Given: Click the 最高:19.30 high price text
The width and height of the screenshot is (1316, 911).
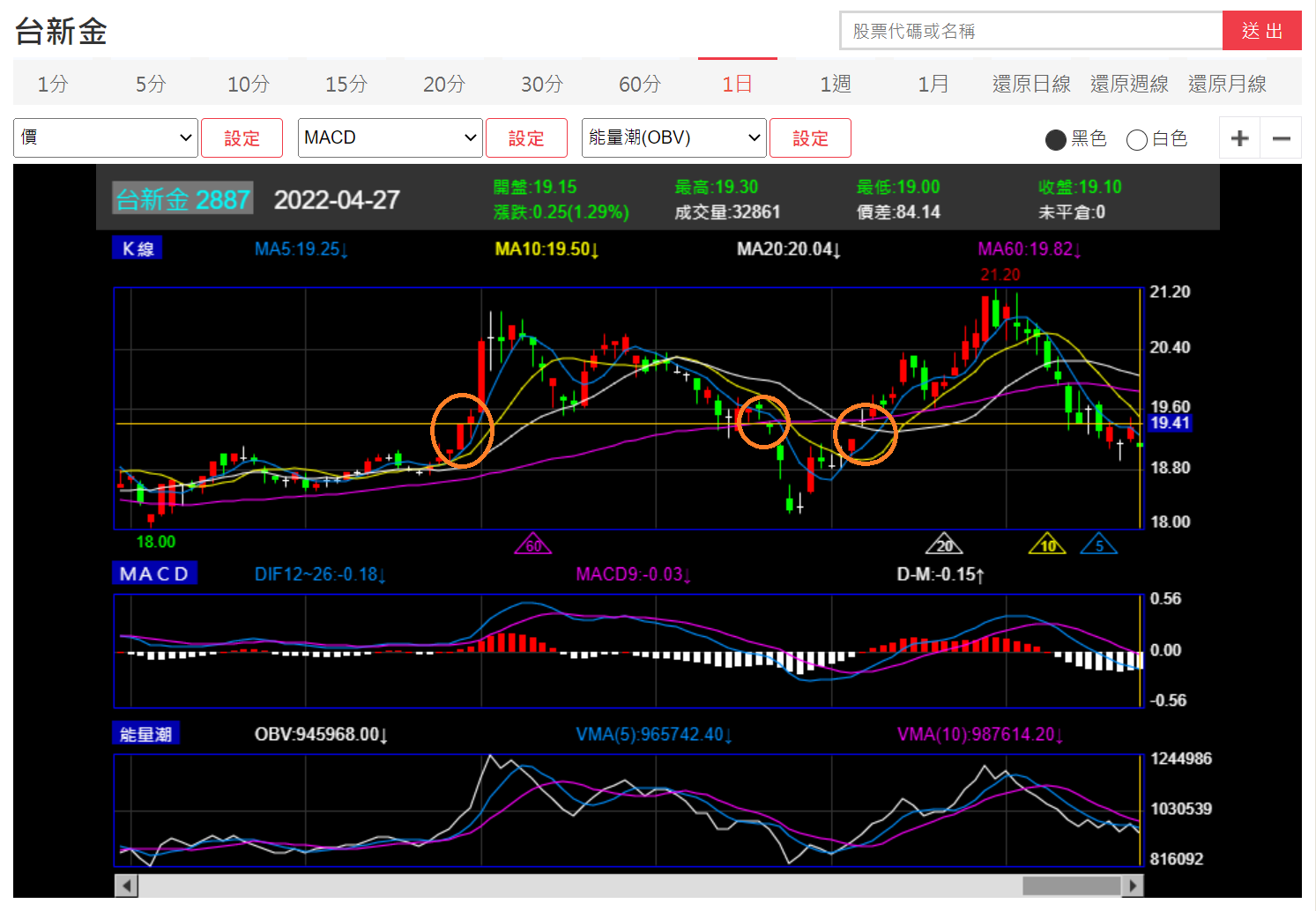Looking at the screenshot, I should [717, 187].
